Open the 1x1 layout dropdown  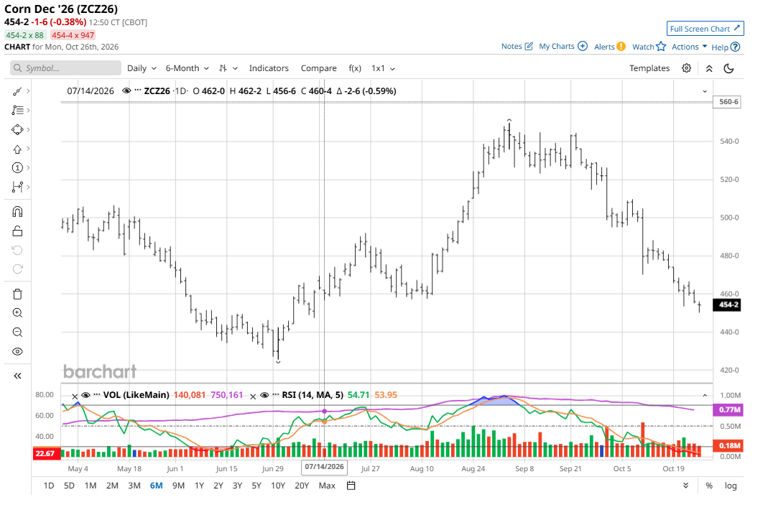383,68
